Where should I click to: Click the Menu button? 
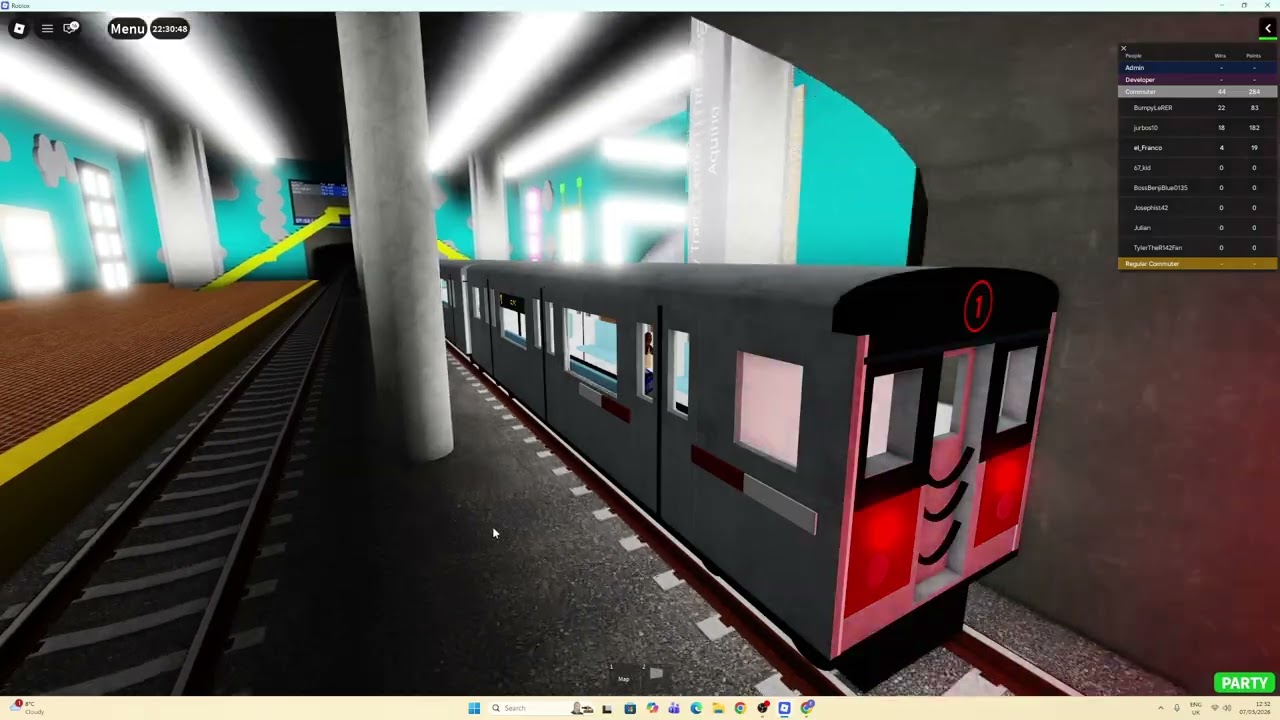point(127,29)
